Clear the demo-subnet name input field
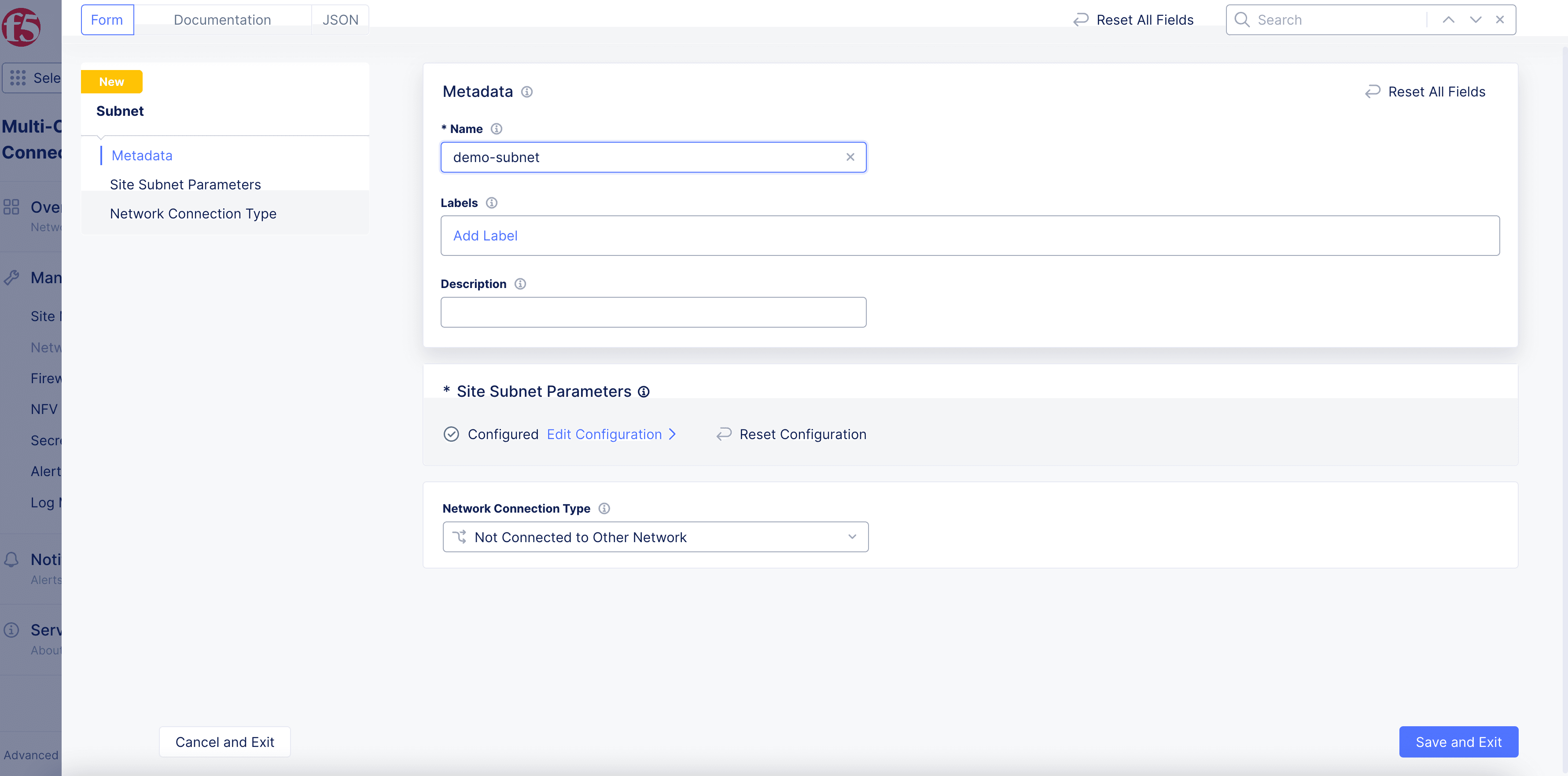1568x776 pixels. pos(850,157)
